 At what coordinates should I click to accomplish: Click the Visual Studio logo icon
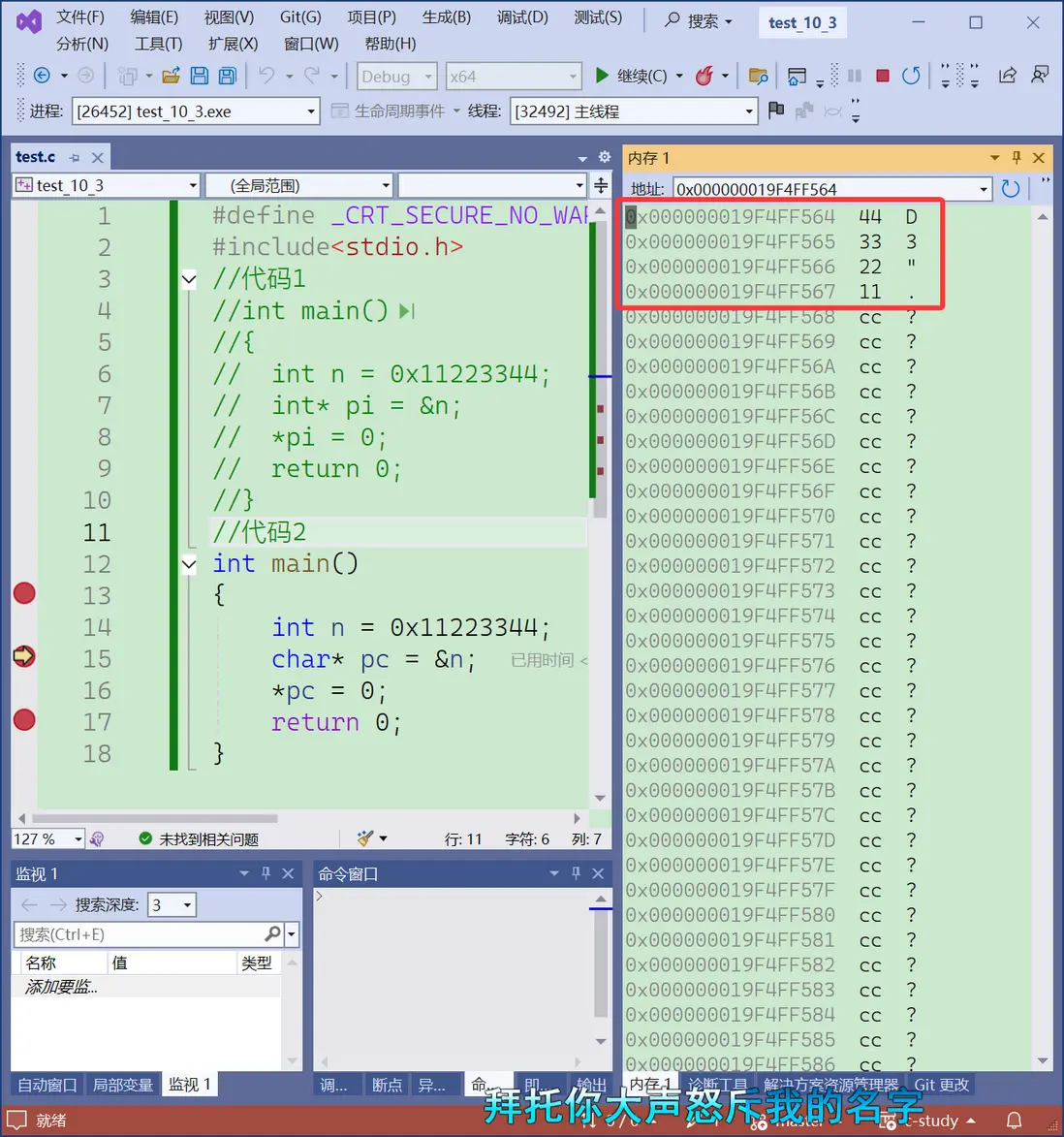[x=29, y=21]
